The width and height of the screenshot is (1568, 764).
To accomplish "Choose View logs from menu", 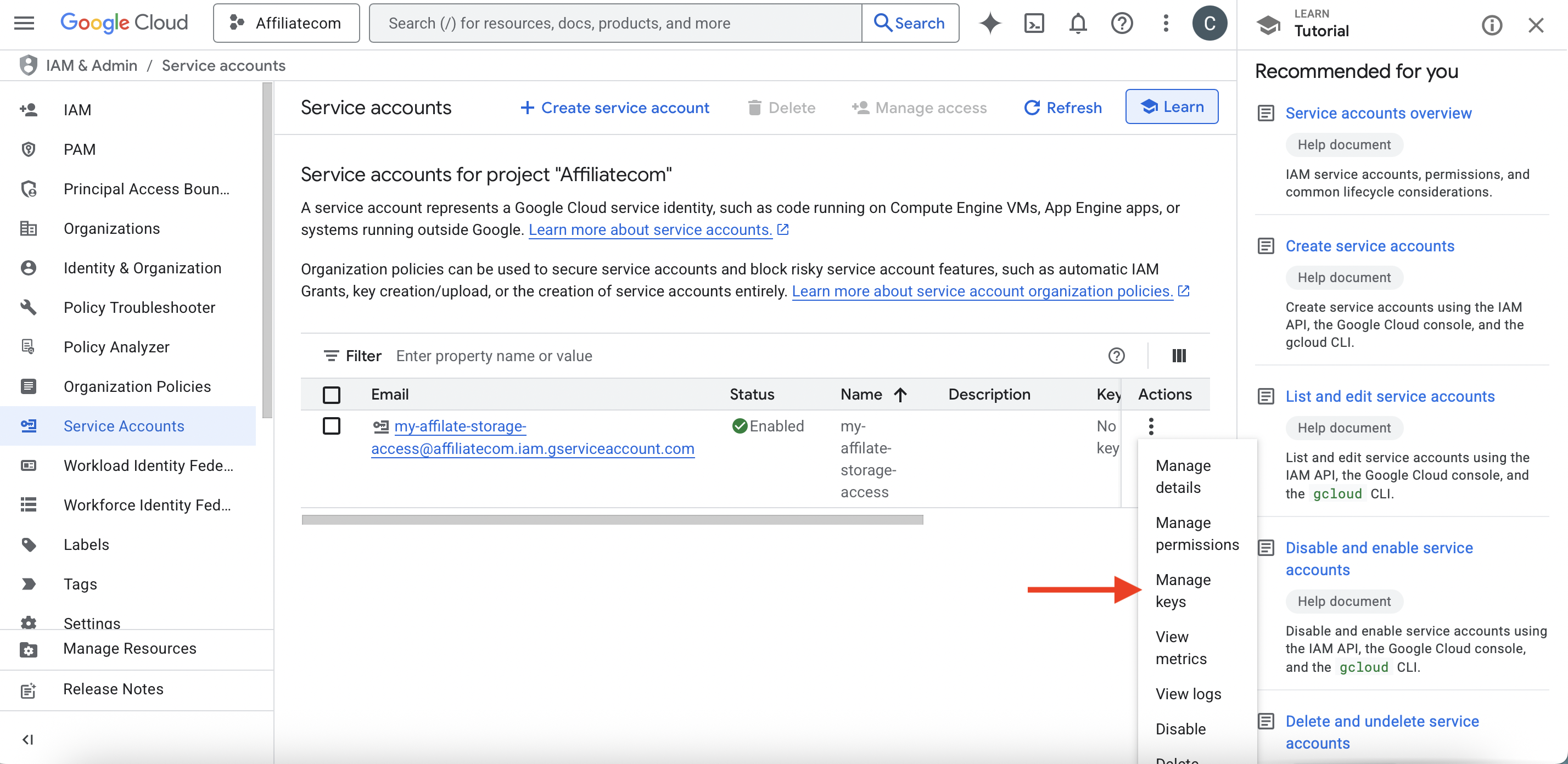I will point(1197,694).
